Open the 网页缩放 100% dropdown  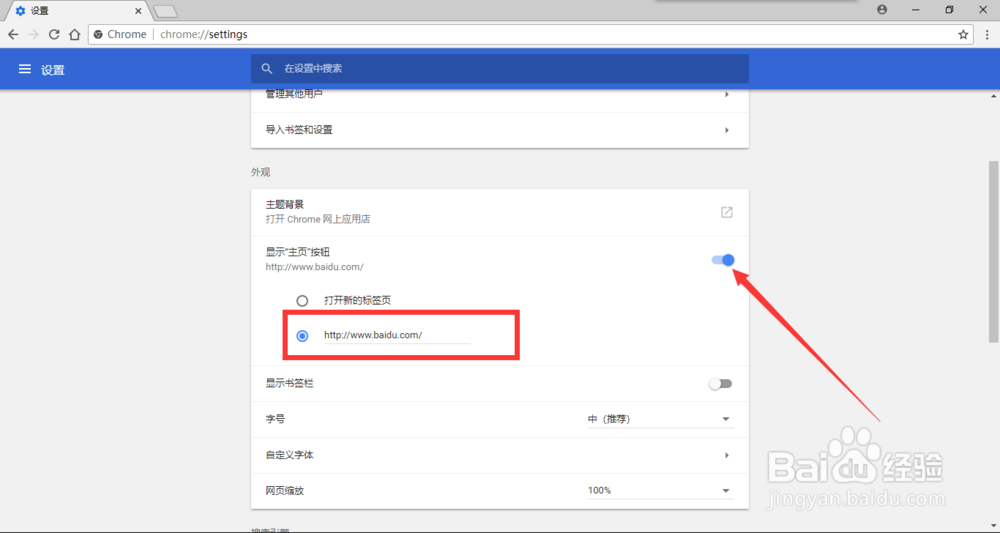[660, 490]
